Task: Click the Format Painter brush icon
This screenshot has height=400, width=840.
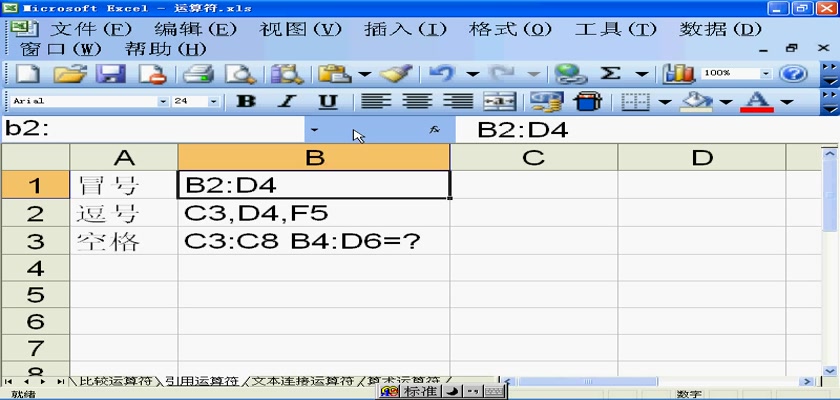Action: [x=397, y=74]
